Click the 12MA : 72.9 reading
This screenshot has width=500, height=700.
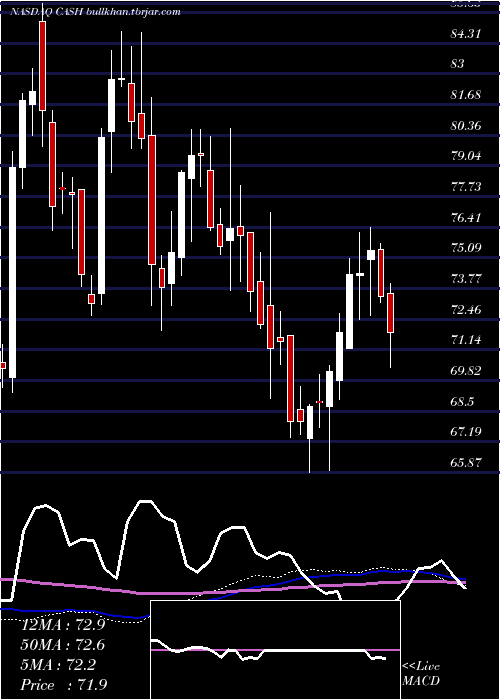(63, 625)
